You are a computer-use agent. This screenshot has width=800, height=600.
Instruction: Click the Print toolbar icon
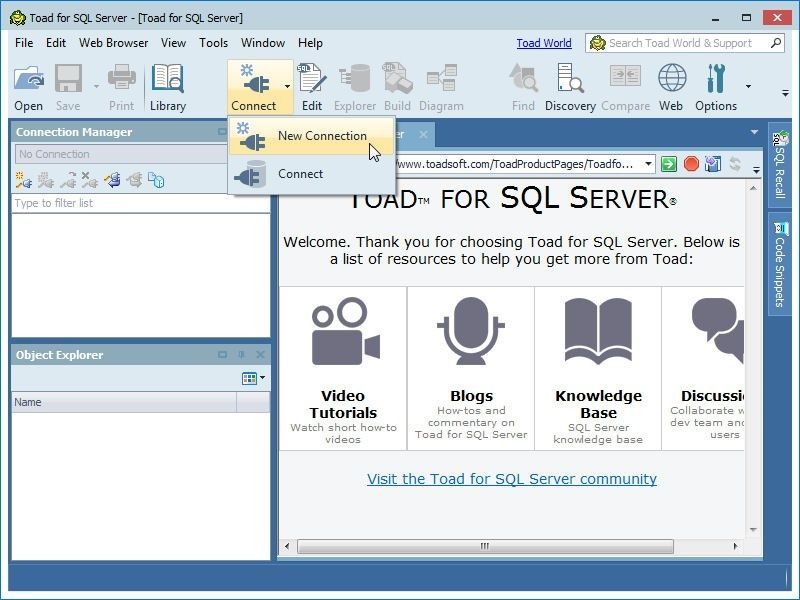point(121,79)
